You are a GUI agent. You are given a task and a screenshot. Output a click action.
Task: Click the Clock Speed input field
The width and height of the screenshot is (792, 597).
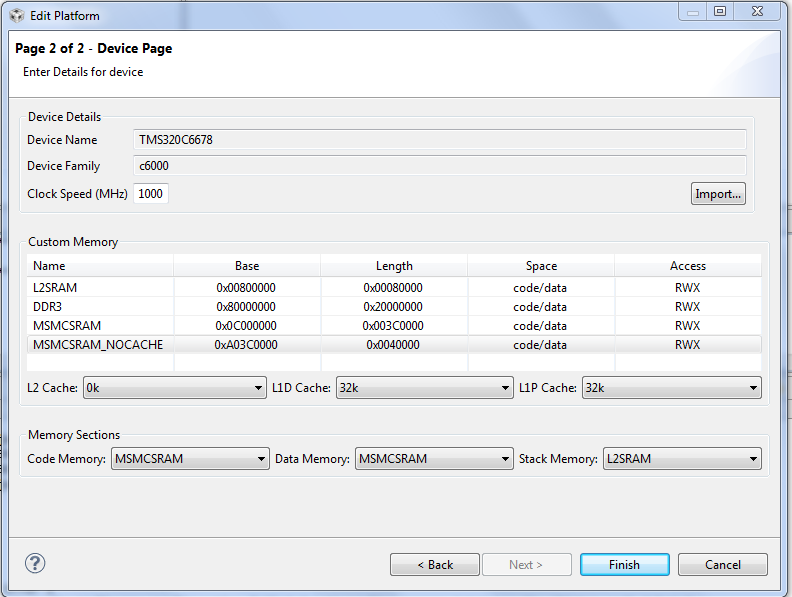coord(151,194)
